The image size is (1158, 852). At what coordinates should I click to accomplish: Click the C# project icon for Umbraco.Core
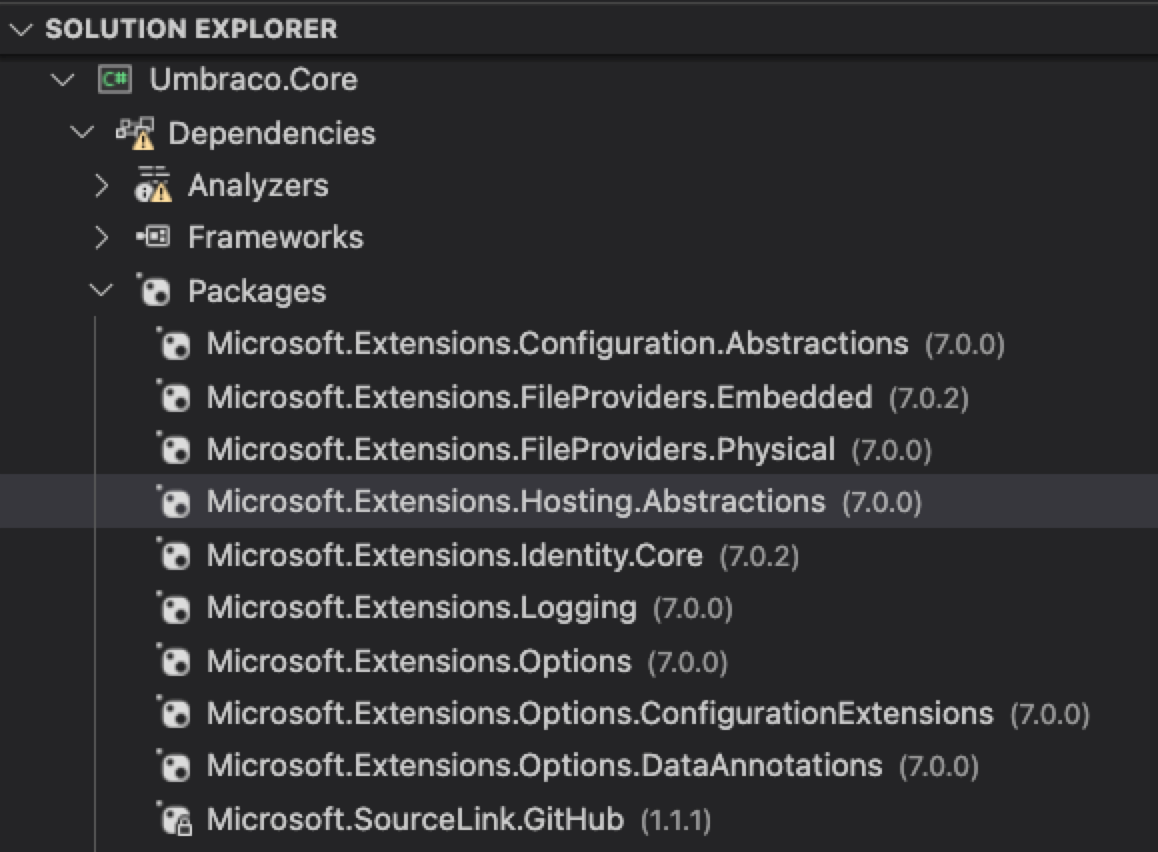(113, 79)
